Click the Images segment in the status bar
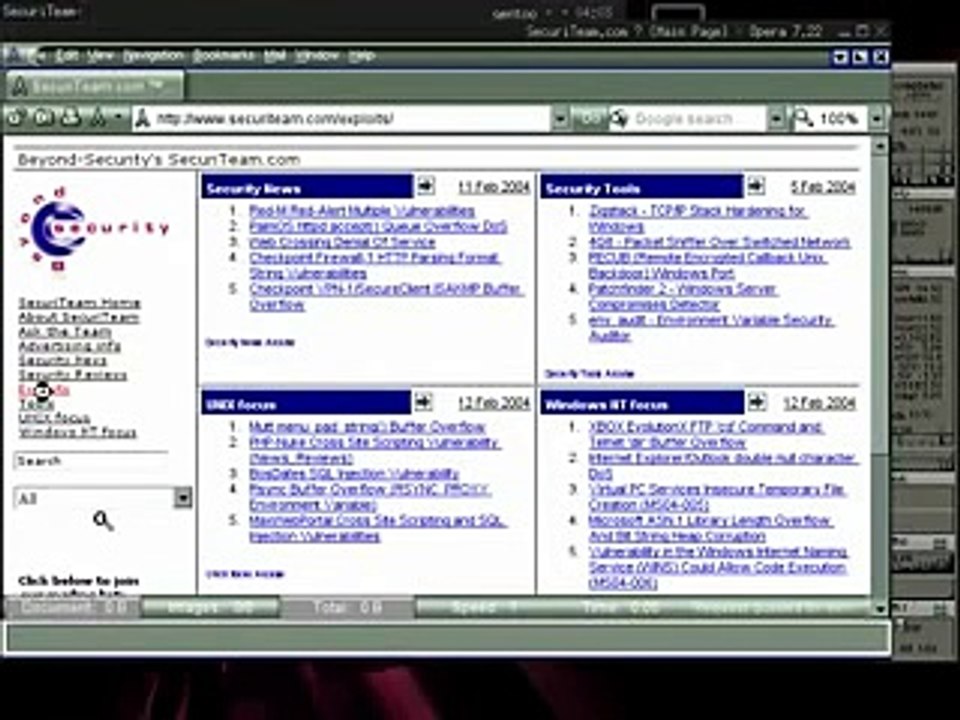The width and height of the screenshot is (960, 720). coord(210,607)
